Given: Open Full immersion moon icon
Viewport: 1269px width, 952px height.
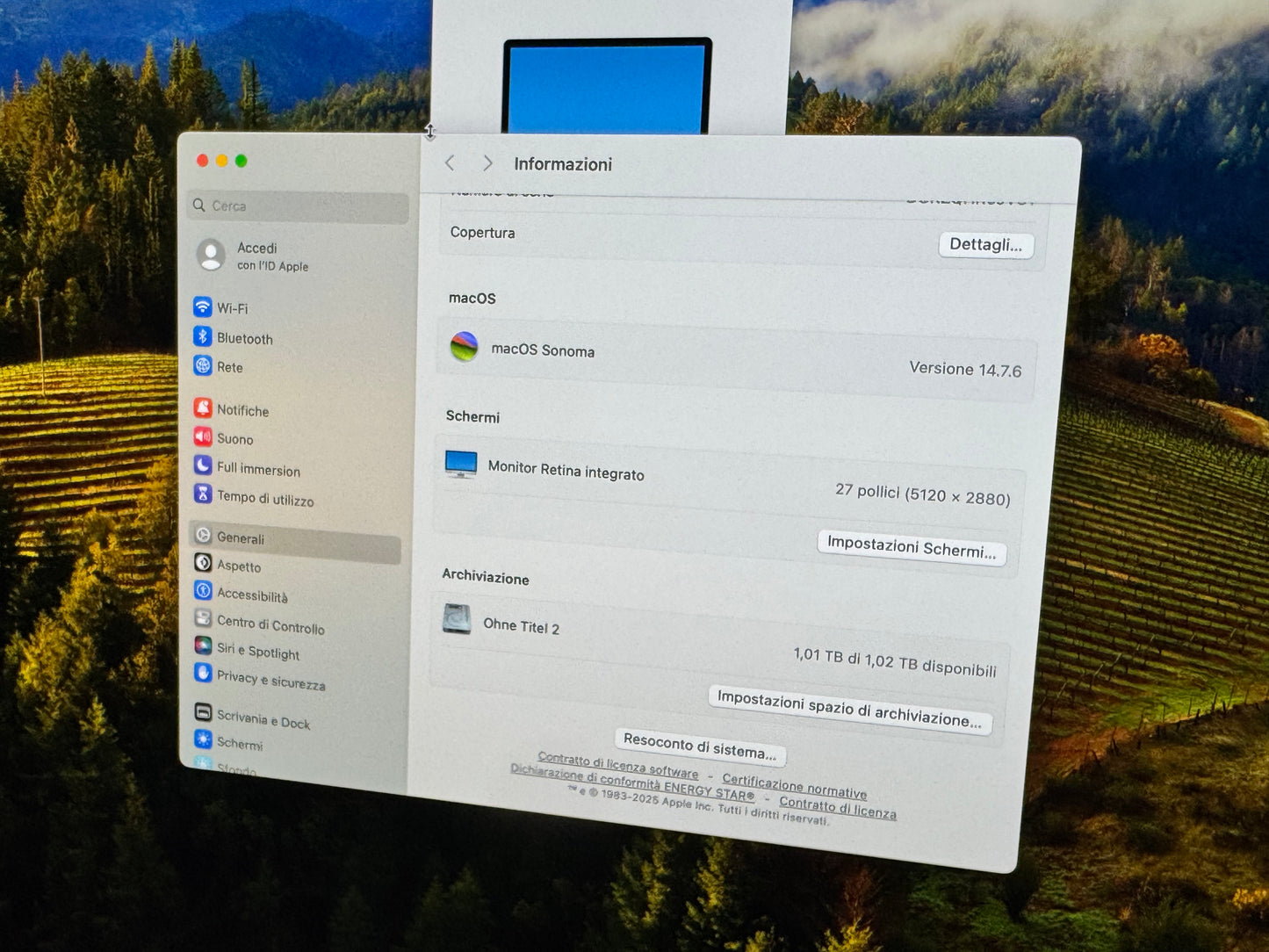Looking at the screenshot, I should click(203, 465).
